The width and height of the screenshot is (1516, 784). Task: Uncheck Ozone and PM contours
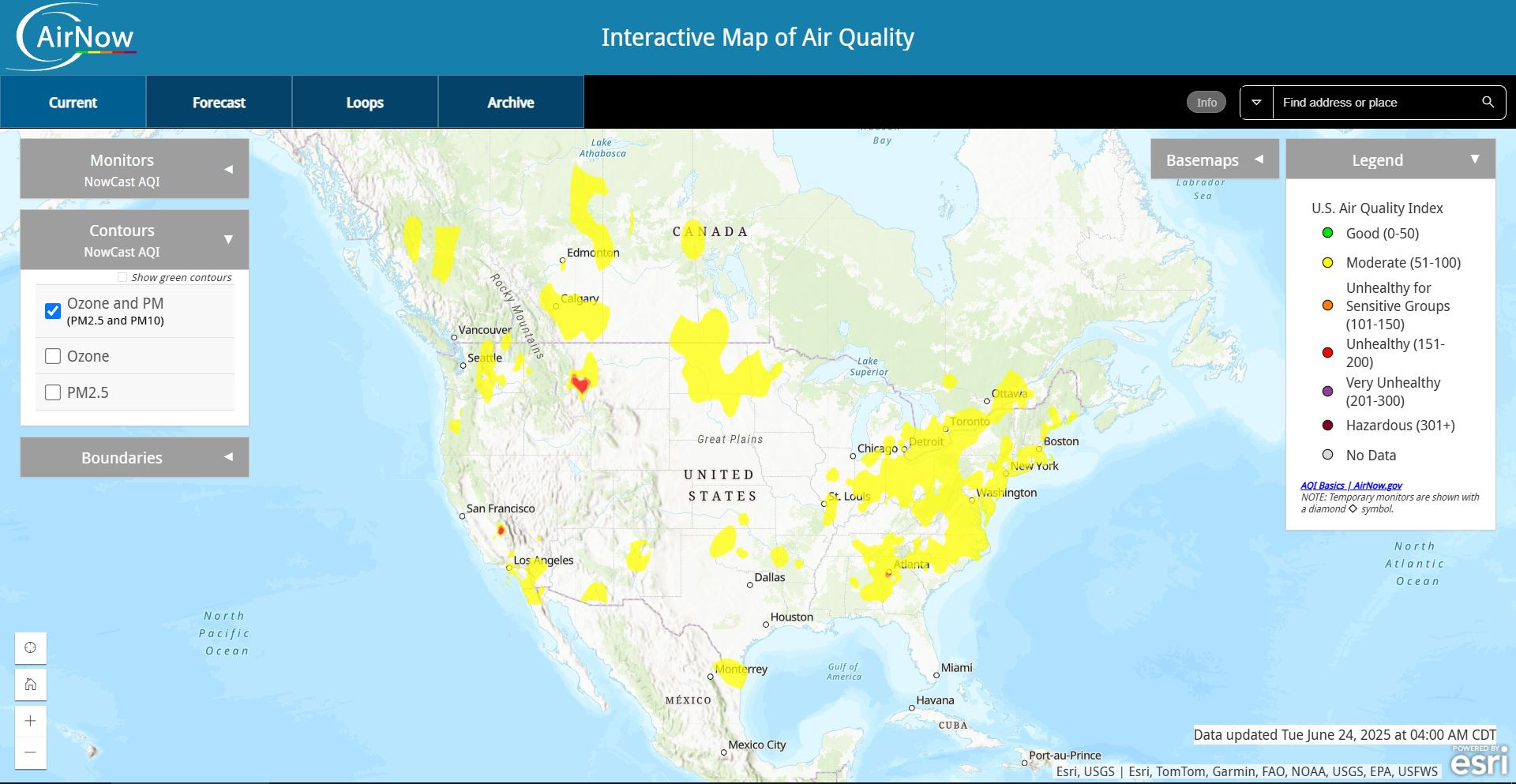point(53,311)
